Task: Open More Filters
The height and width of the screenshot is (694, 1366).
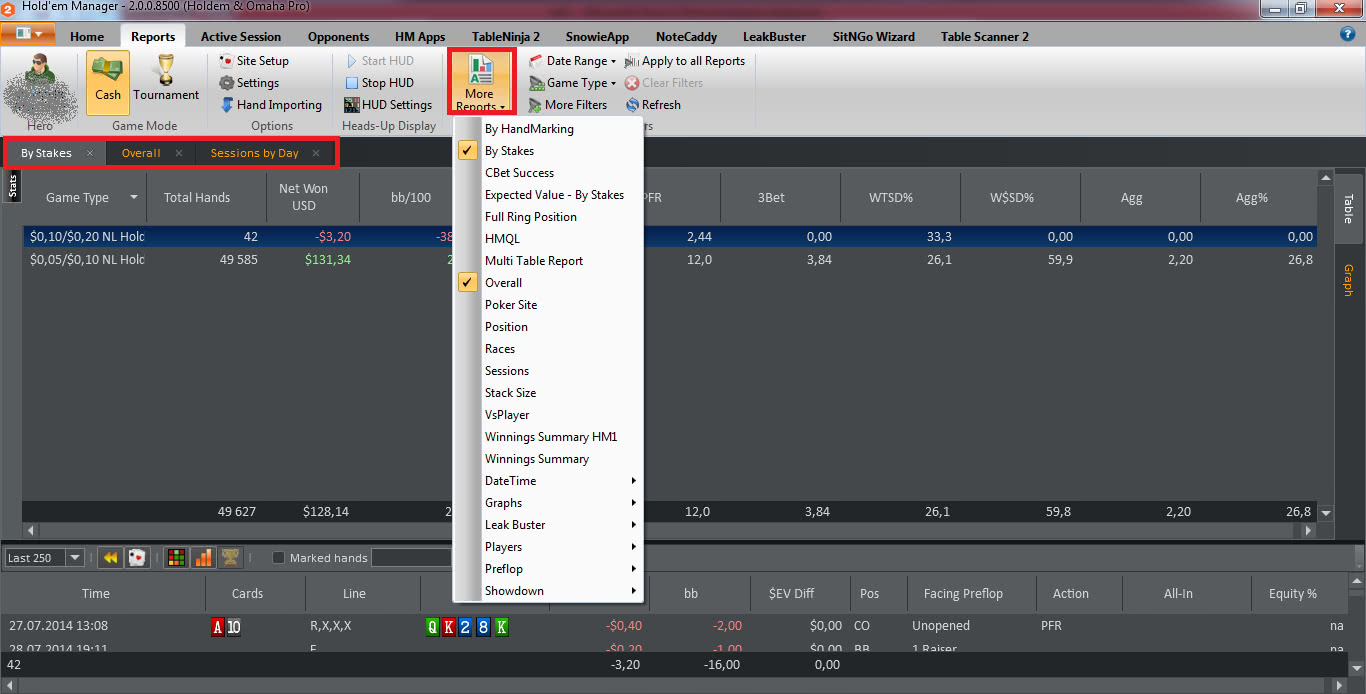Action: (566, 105)
